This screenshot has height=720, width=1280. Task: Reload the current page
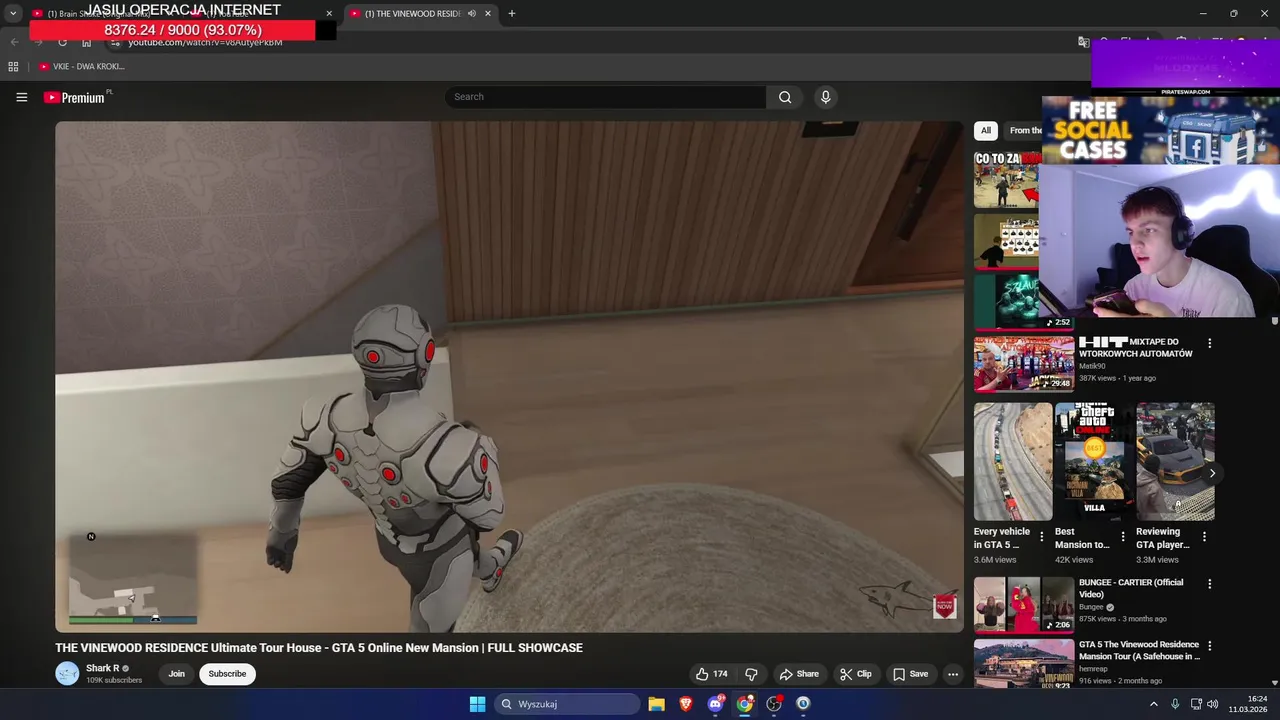coord(62,42)
